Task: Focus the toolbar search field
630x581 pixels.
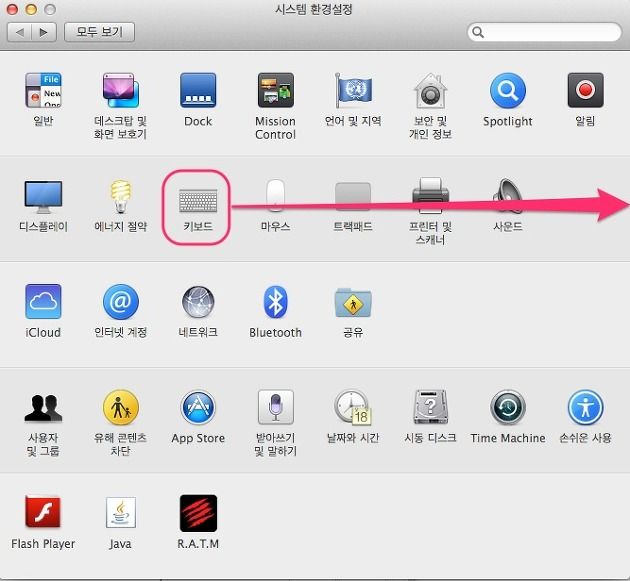Action: (x=544, y=32)
